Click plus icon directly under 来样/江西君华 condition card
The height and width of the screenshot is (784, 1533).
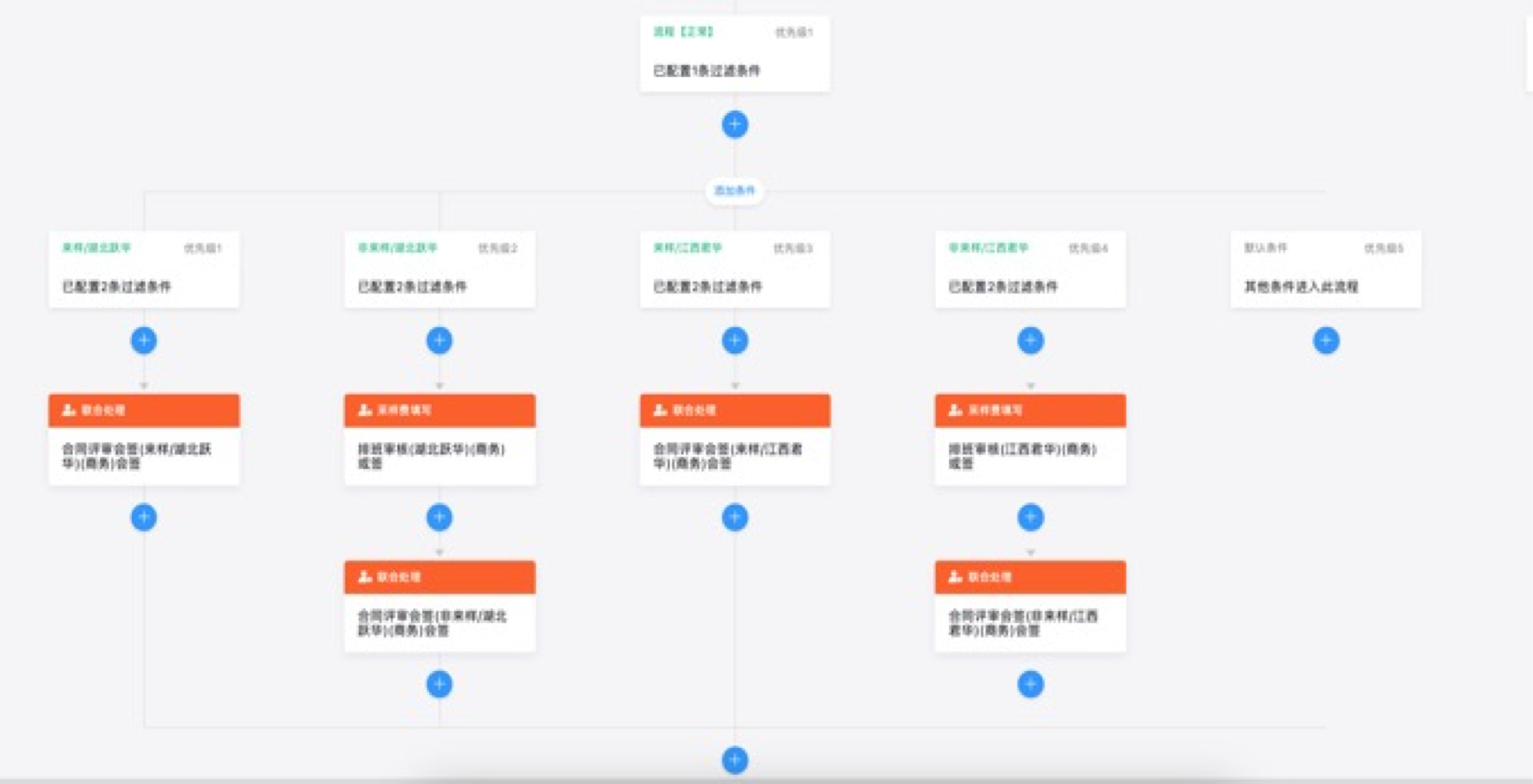(734, 341)
